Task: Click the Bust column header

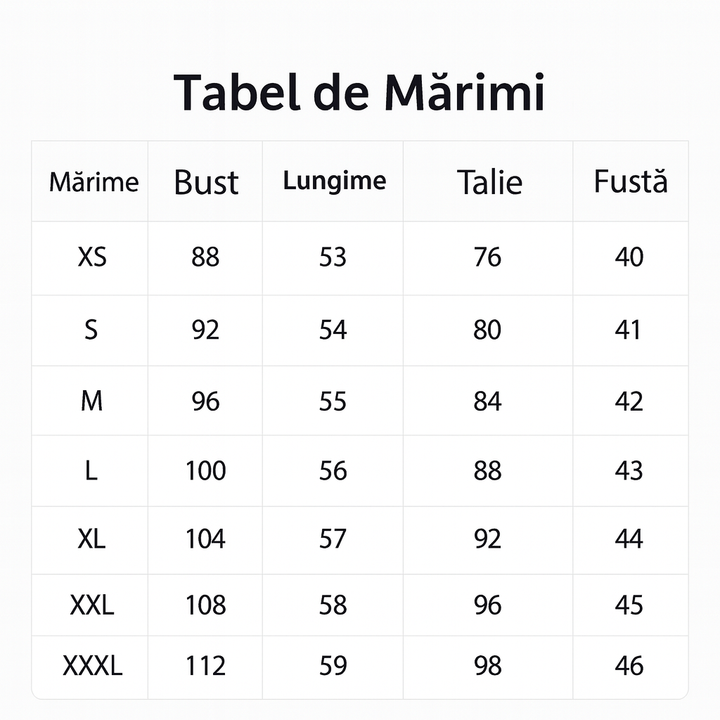Action: 206,182
